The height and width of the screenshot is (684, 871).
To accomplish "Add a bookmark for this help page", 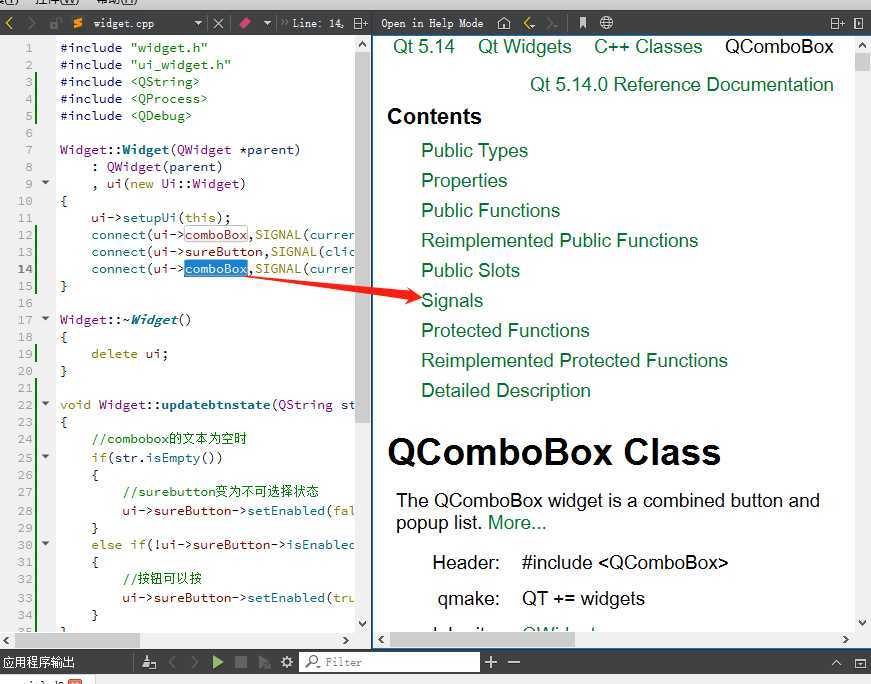I will tap(583, 23).
